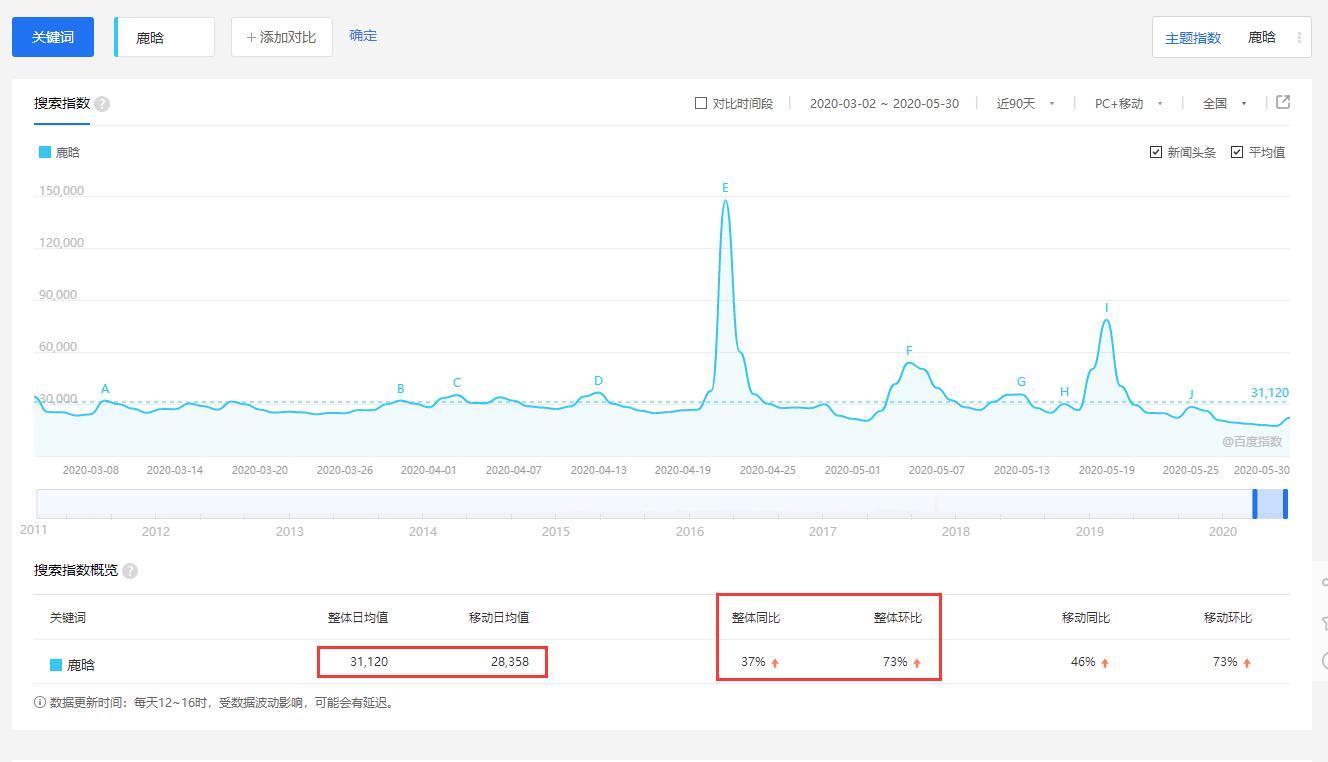The width and height of the screenshot is (1328, 762).
Task: Click the highlighted timeline range selection
Action: point(1270,503)
